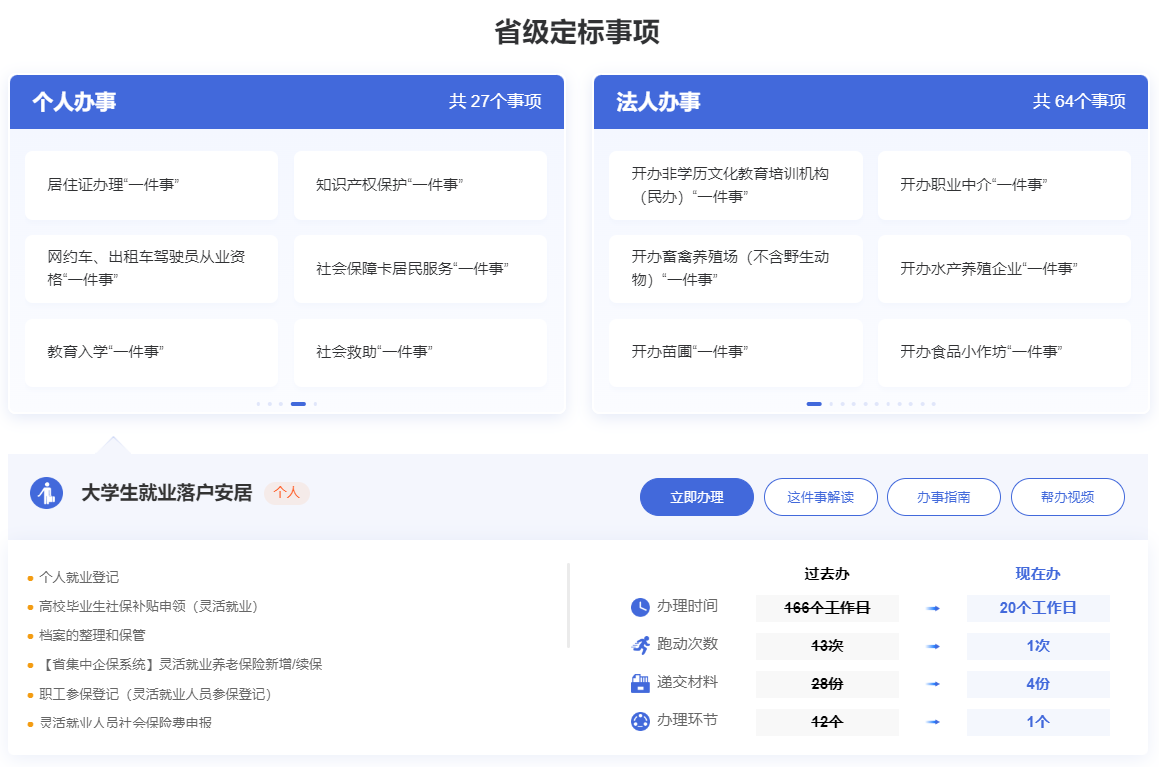Click the 递交材料 folder icon
This screenshot has width=1159, height=767.
pos(640,683)
